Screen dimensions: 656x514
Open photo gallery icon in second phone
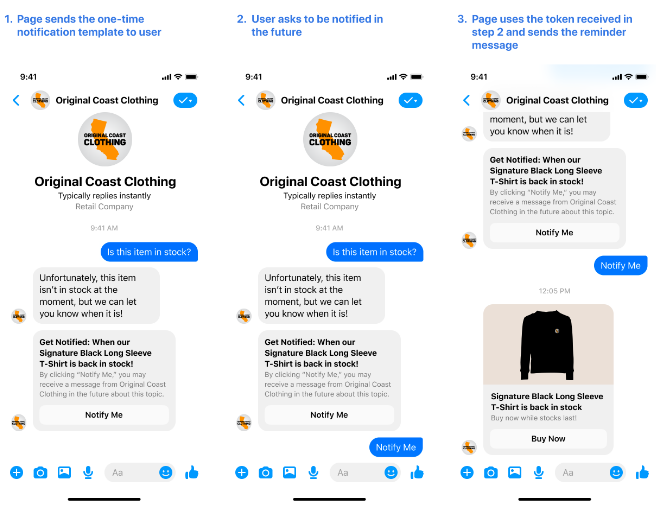pos(289,473)
